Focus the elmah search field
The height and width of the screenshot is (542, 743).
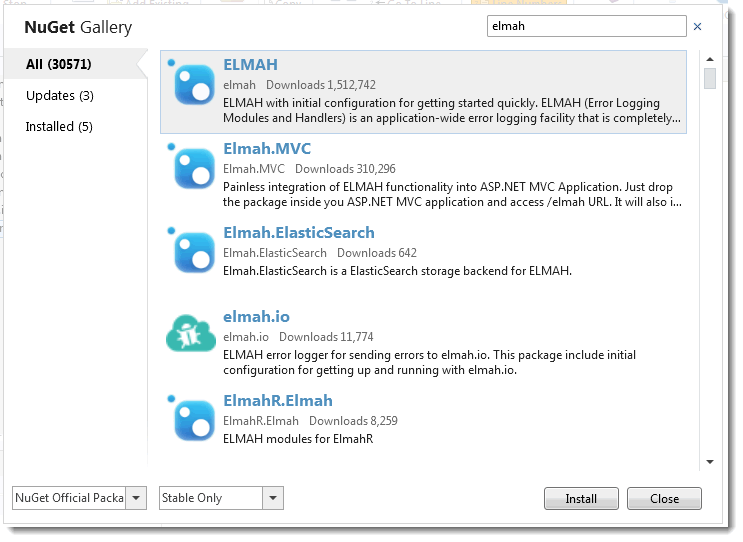[587, 26]
